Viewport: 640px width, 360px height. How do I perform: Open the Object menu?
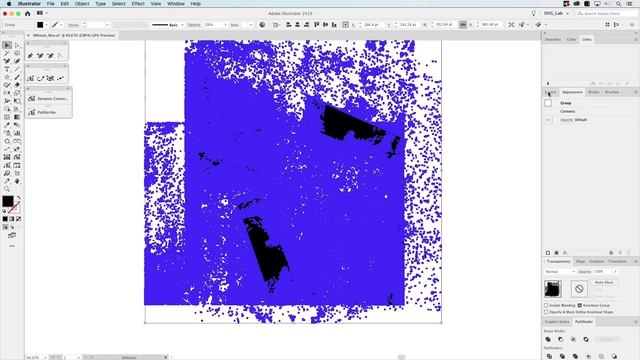point(82,4)
